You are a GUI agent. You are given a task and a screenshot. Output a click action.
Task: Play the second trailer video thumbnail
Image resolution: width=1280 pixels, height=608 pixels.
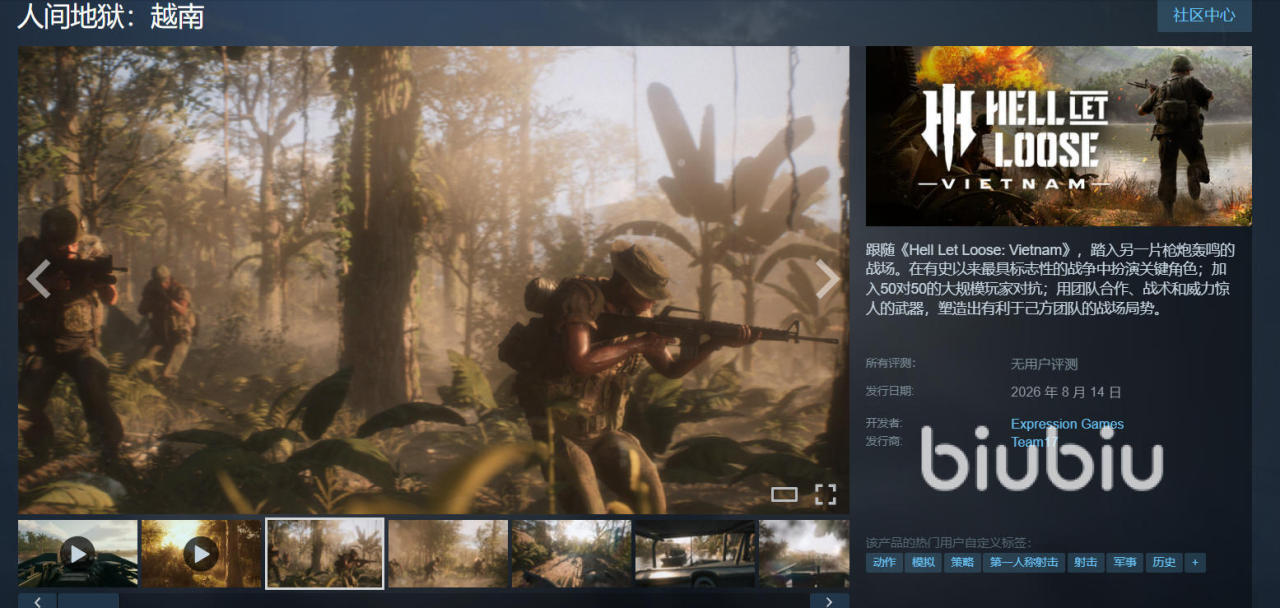click(201, 553)
